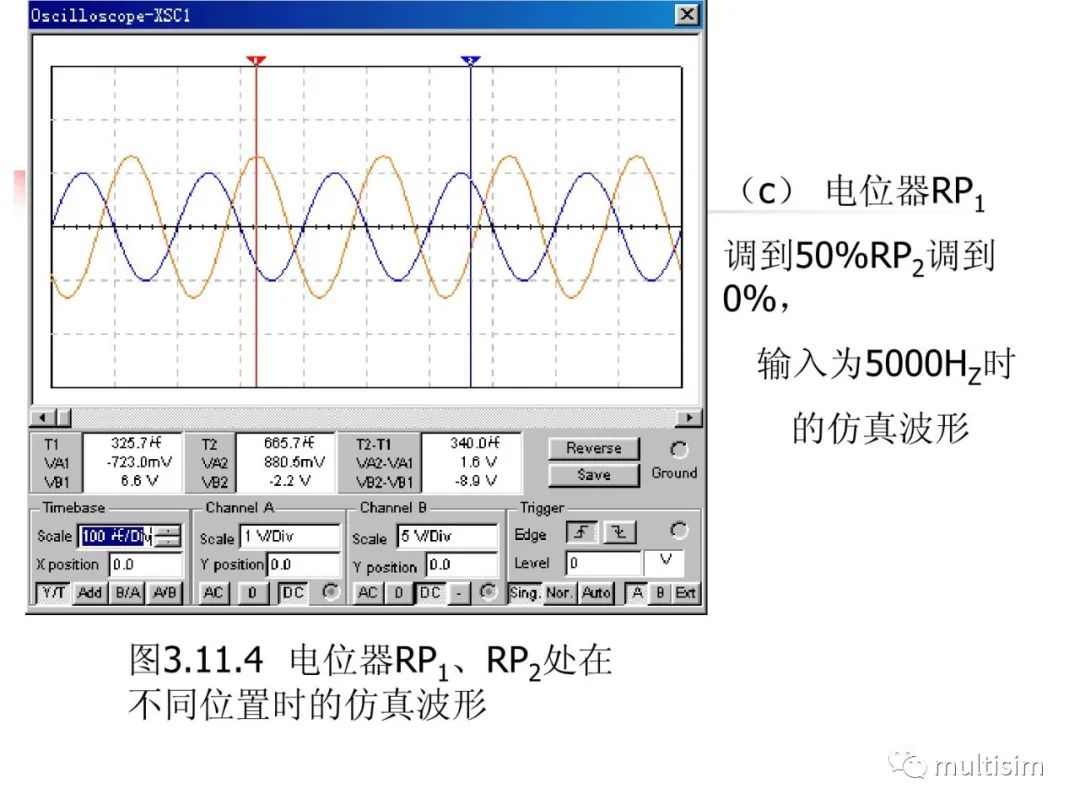
Task: Select the falling edge trigger icon
Action: [620, 531]
